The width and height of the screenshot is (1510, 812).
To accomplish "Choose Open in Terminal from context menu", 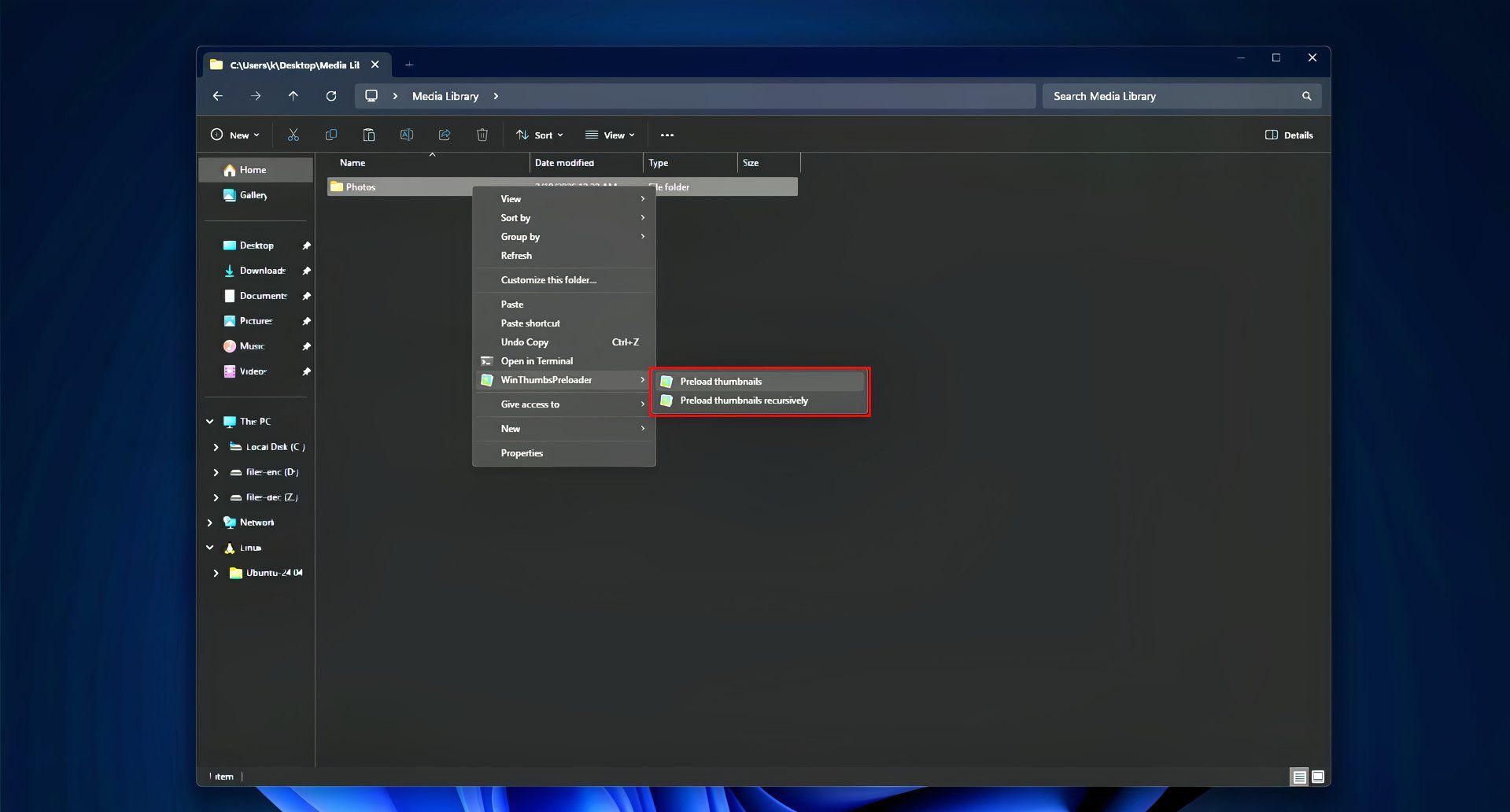I will 564,361.
